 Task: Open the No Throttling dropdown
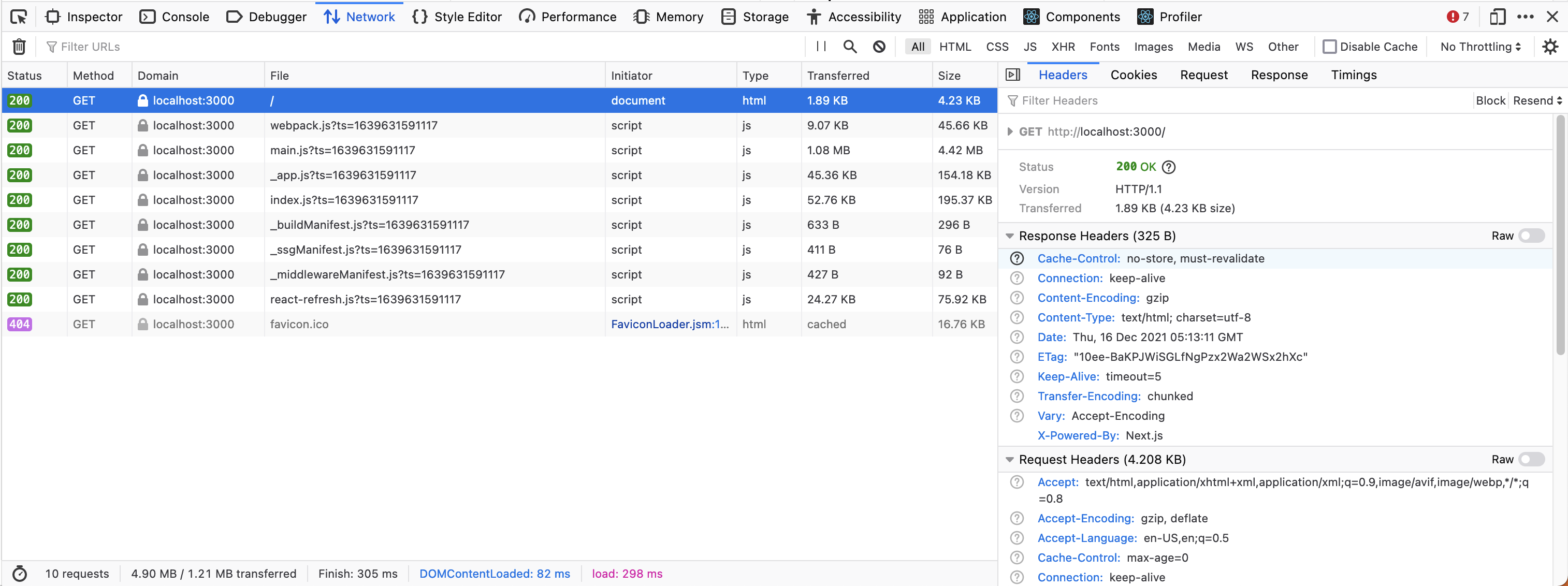pos(1479,46)
